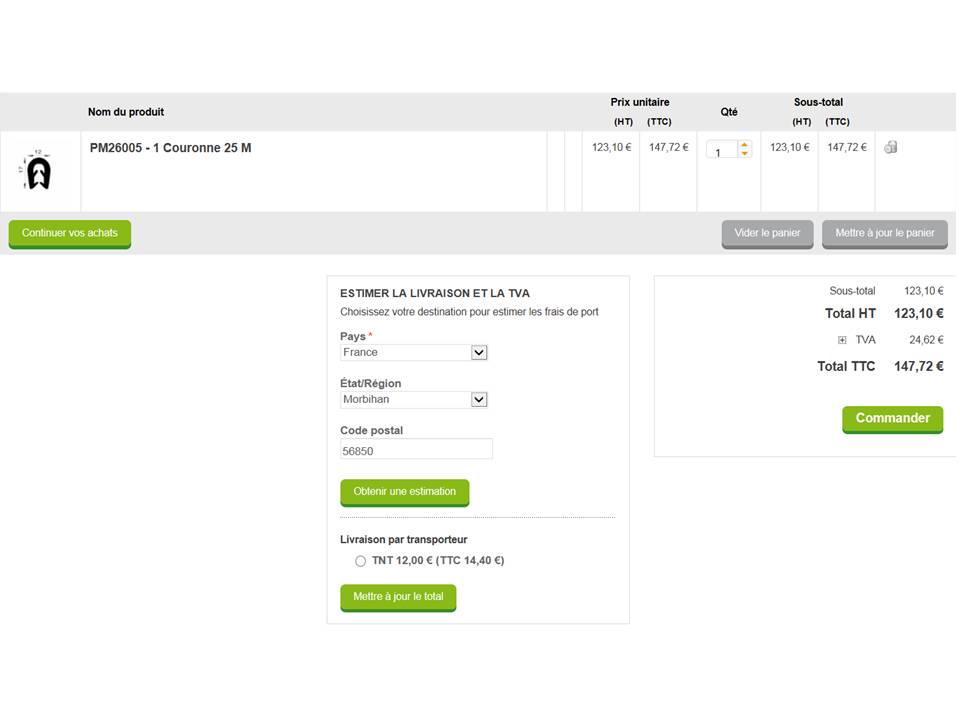Click Continuer vos achats button
The image size is (960, 720).
pos(70,233)
